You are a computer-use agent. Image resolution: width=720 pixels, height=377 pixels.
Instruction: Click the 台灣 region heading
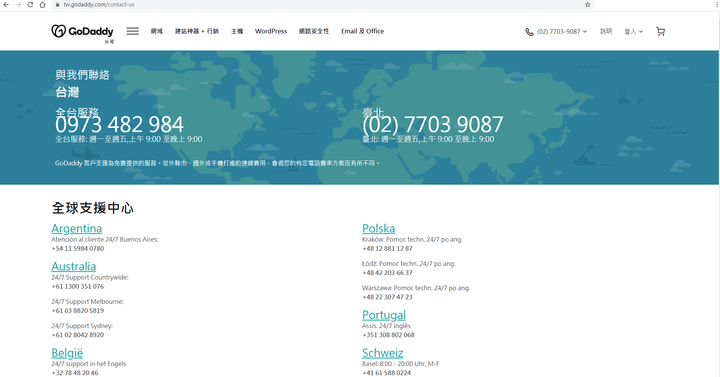click(67, 92)
